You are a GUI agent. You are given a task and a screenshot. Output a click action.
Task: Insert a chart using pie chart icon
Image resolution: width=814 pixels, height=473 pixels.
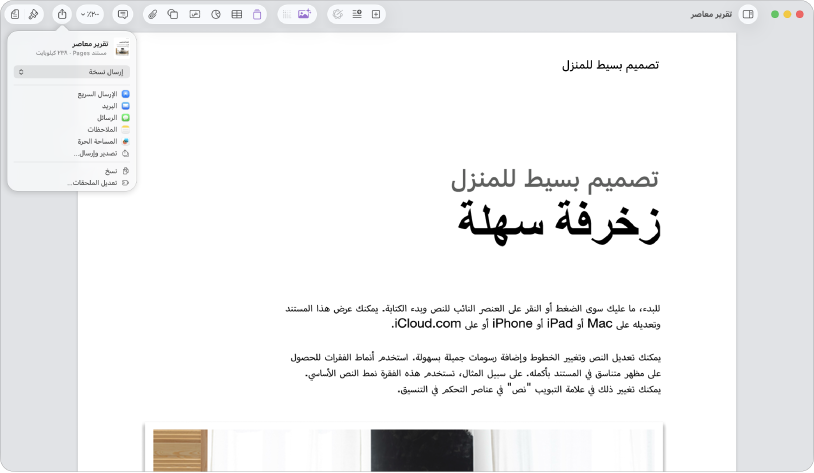pos(216,15)
